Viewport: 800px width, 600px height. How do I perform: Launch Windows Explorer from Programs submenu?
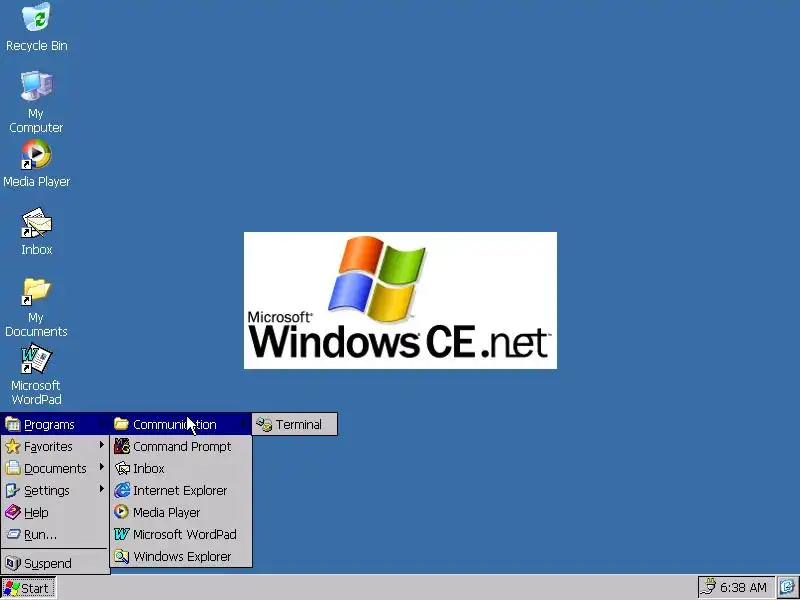[181, 556]
